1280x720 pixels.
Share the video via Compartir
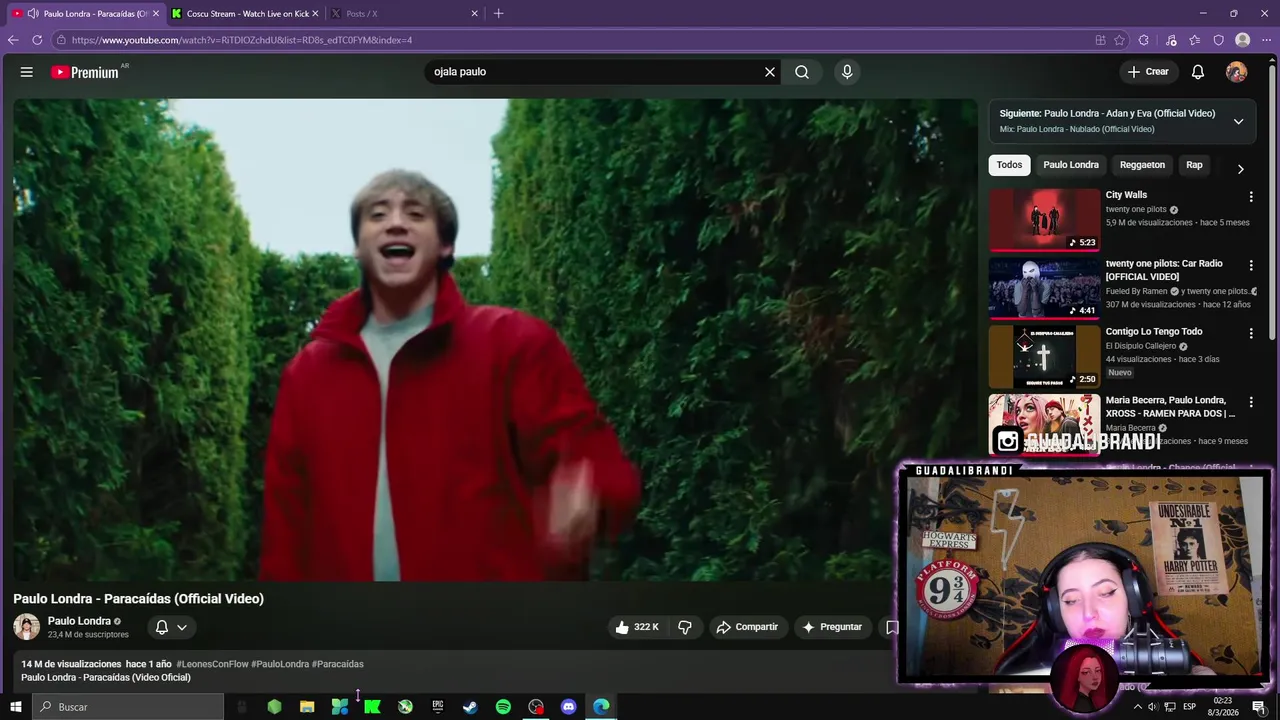click(x=747, y=627)
